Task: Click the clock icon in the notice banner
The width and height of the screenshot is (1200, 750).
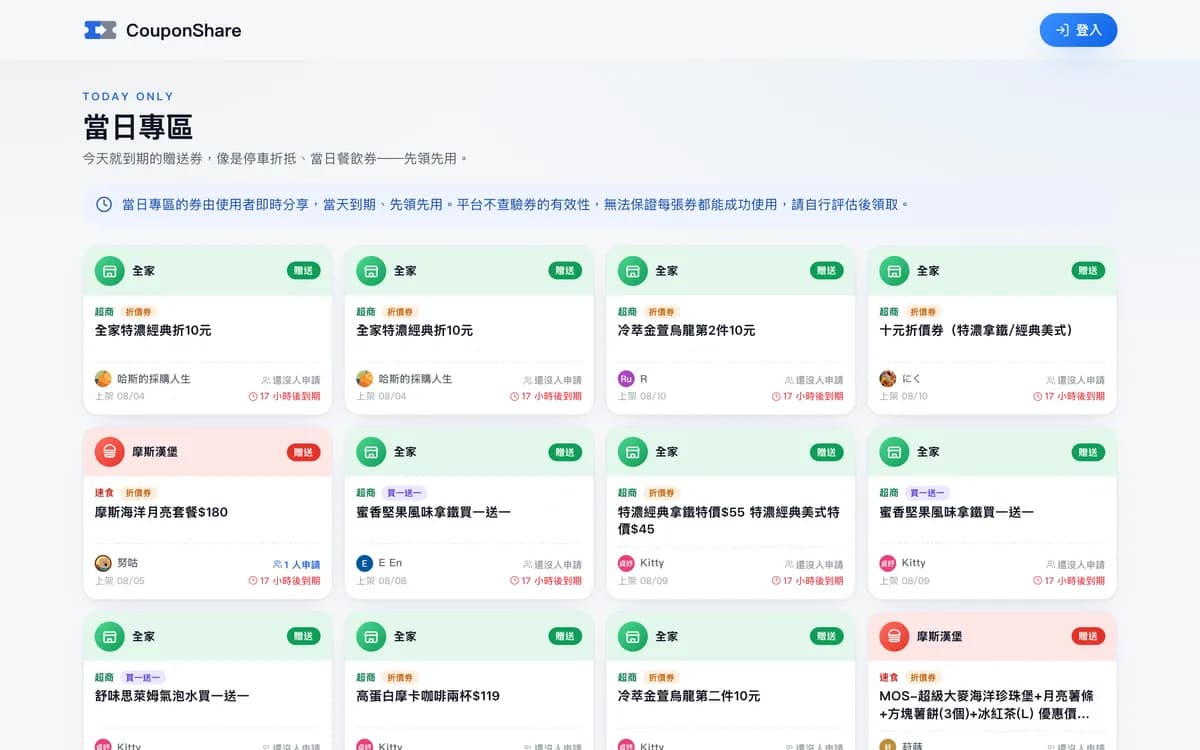Action: click(104, 204)
